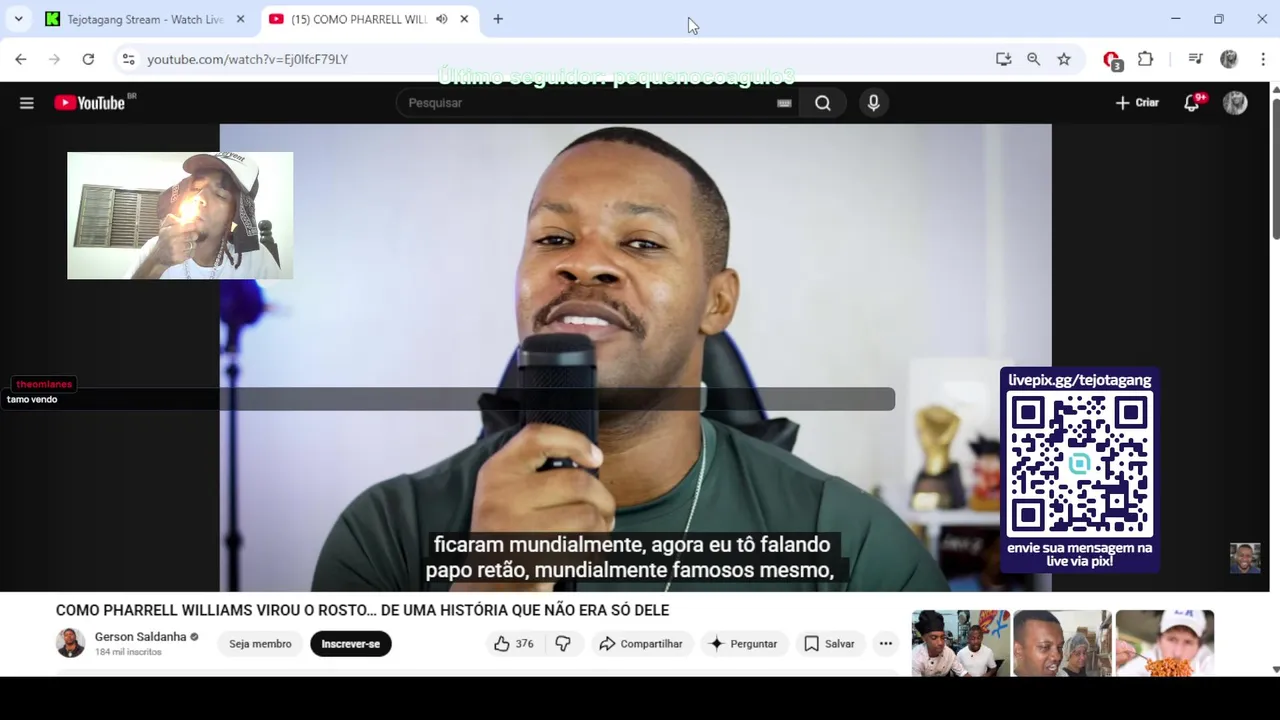Image resolution: width=1280 pixels, height=720 pixels.
Task: Open the third recommended video thumbnail with noodles
Action: click(x=1165, y=643)
